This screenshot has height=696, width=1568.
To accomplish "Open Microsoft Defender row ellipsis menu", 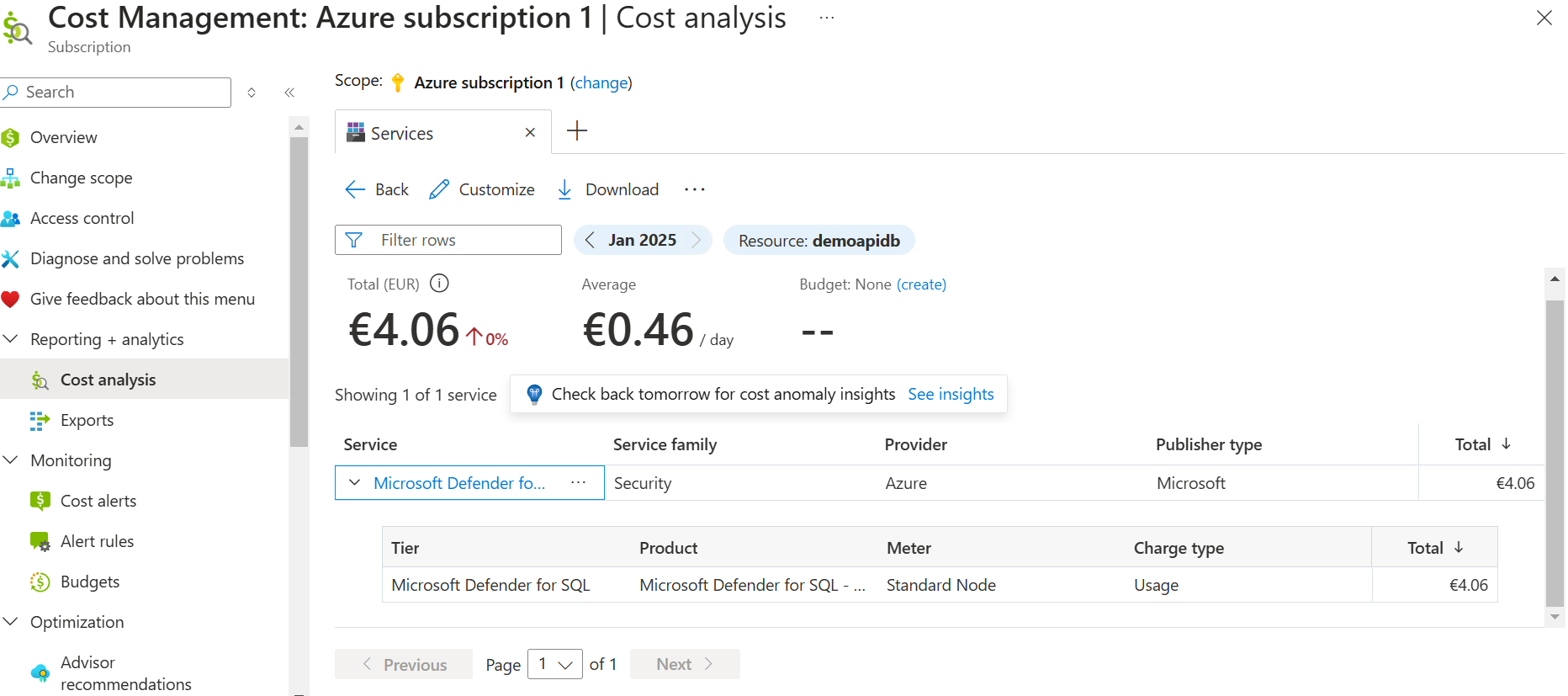I will [578, 482].
